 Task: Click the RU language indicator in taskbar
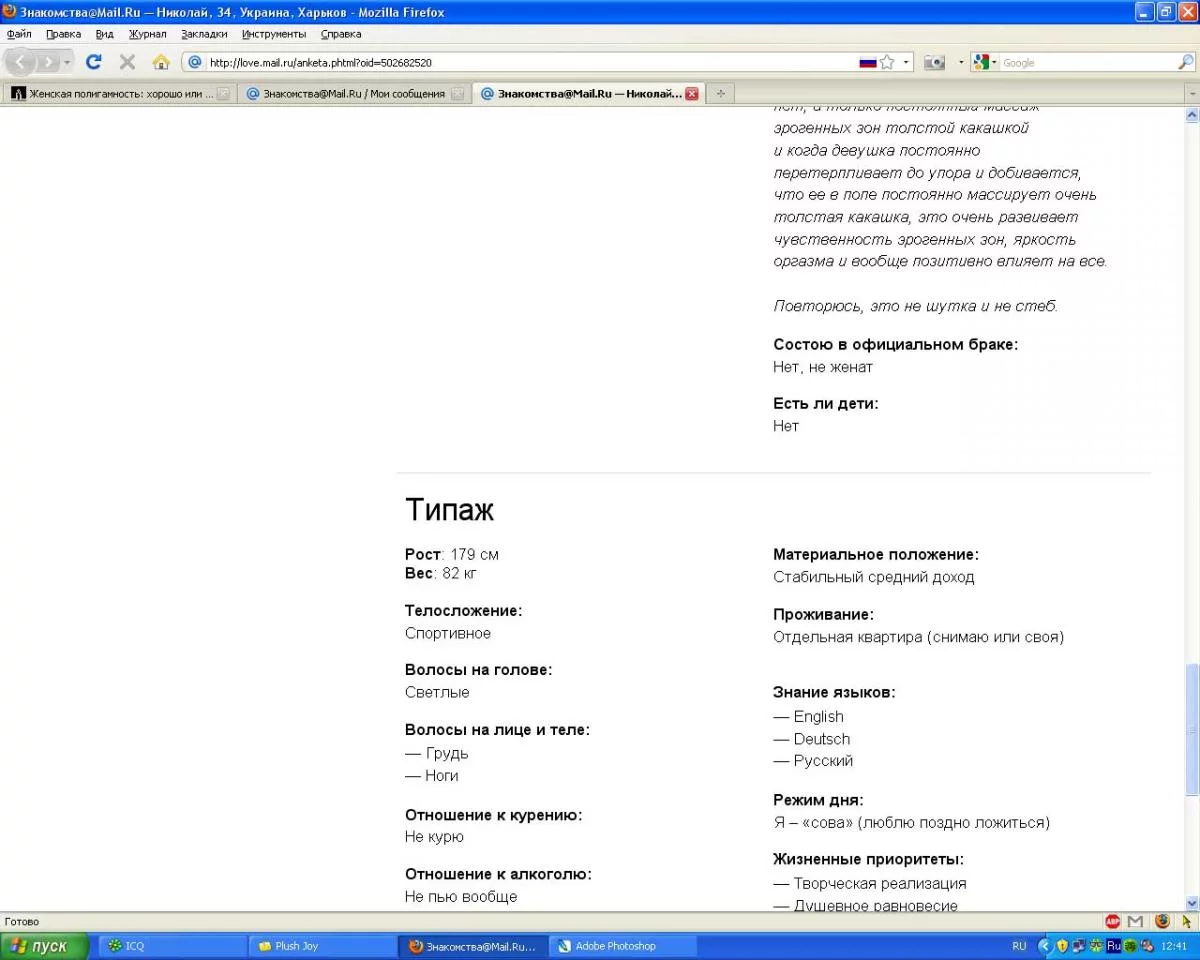click(x=1019, y=946)
